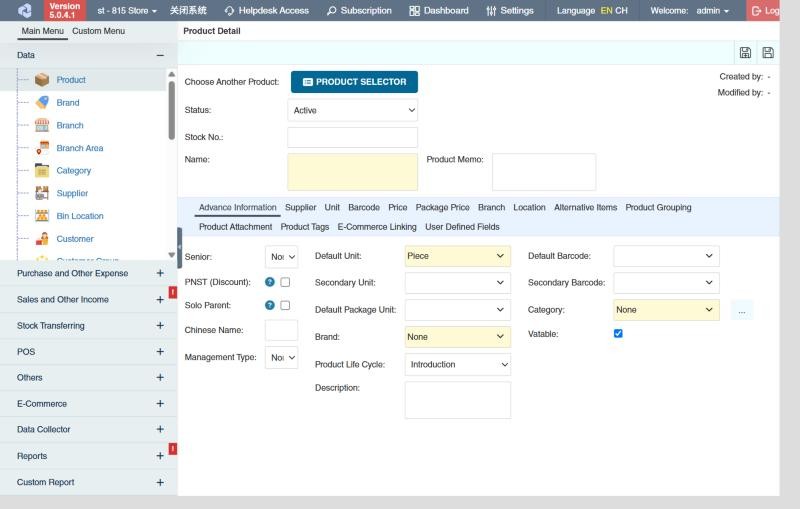Click the Log out button
800x509 pixels.
tap(764, 10)
